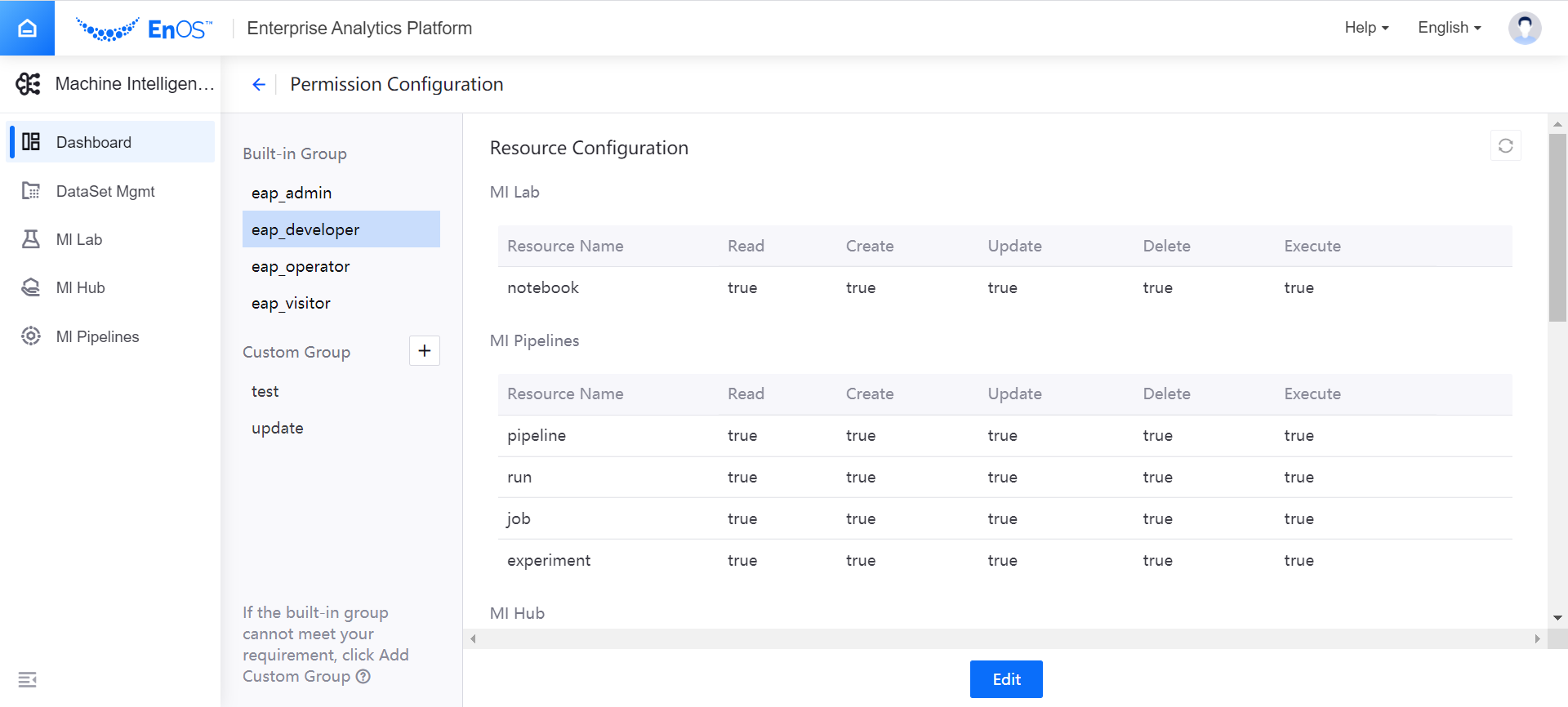
Task: Click the Built-in Group label
Action: coord(294,153)
